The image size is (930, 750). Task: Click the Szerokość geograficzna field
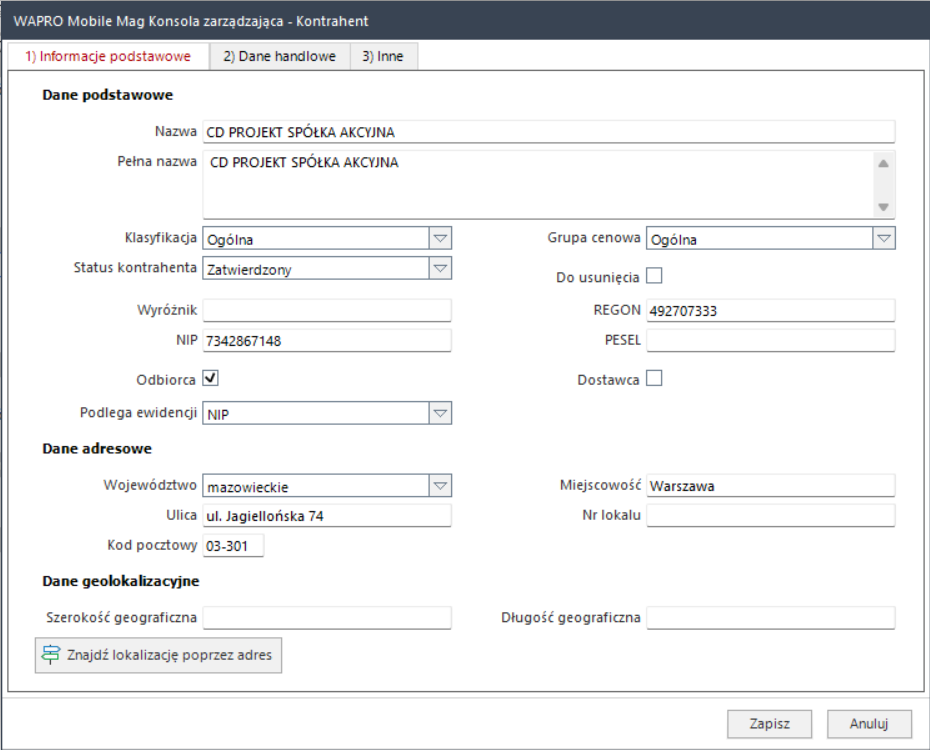tap(327, 618)
